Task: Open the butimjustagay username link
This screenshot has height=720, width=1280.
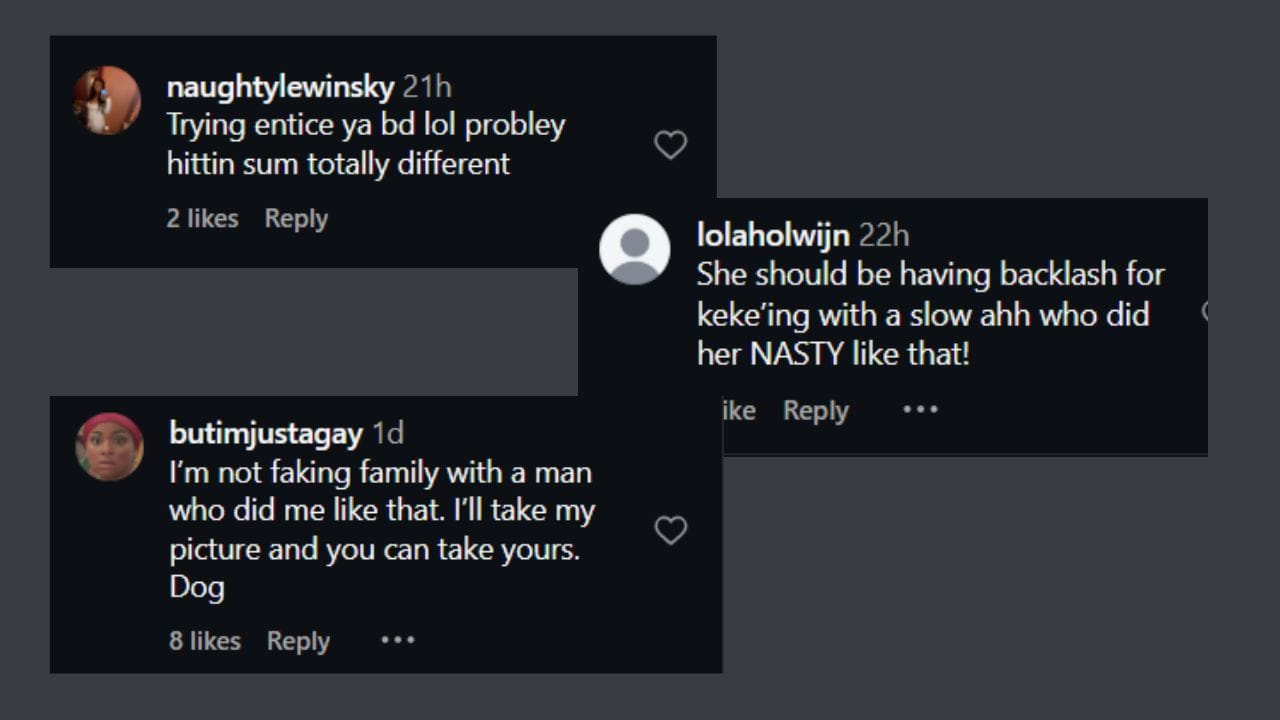Action: tap(266, 433)
